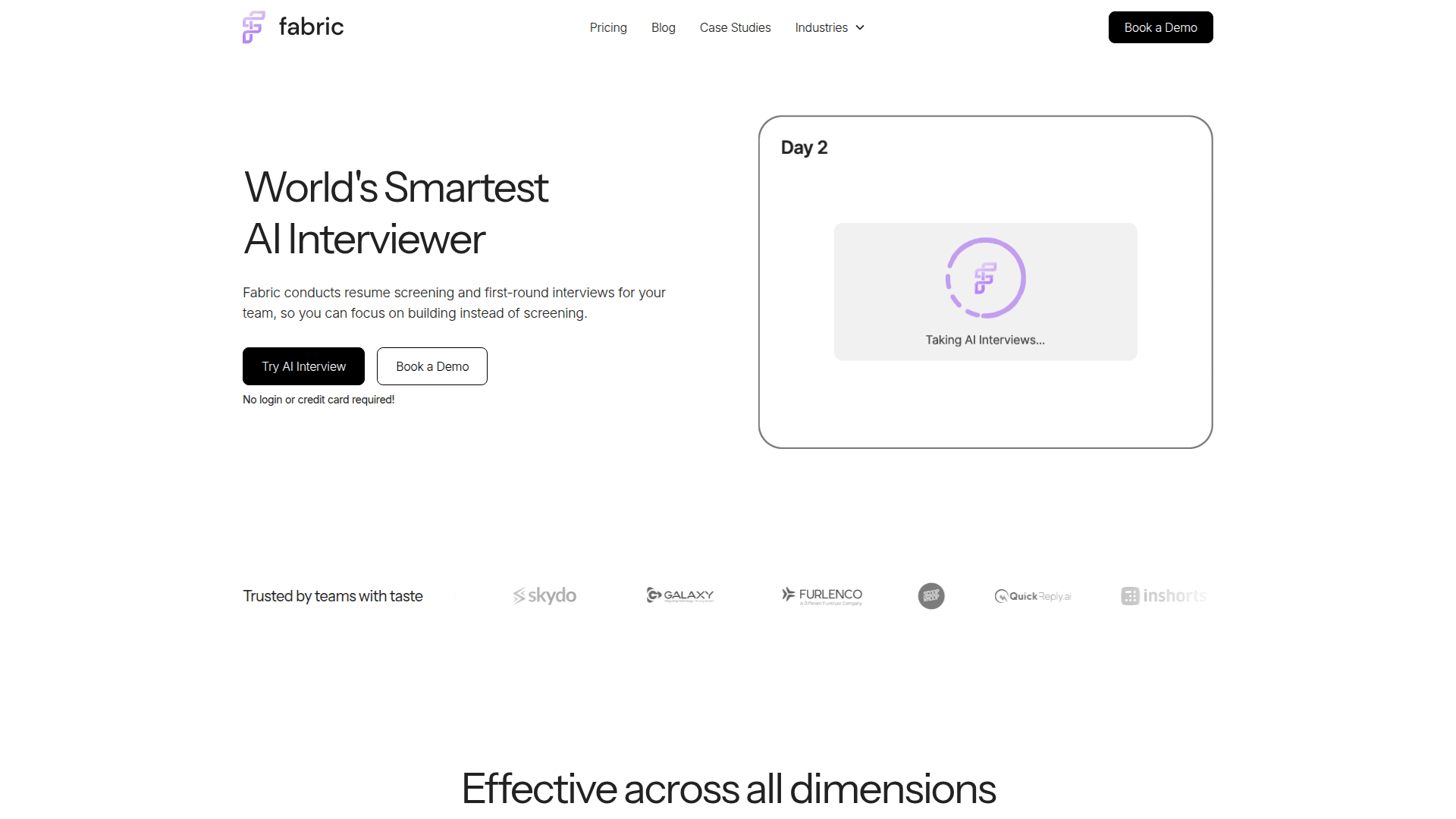Click the Trusted by teams with taste text
This screenshot has height=819, width=1456.
point(333,596)
